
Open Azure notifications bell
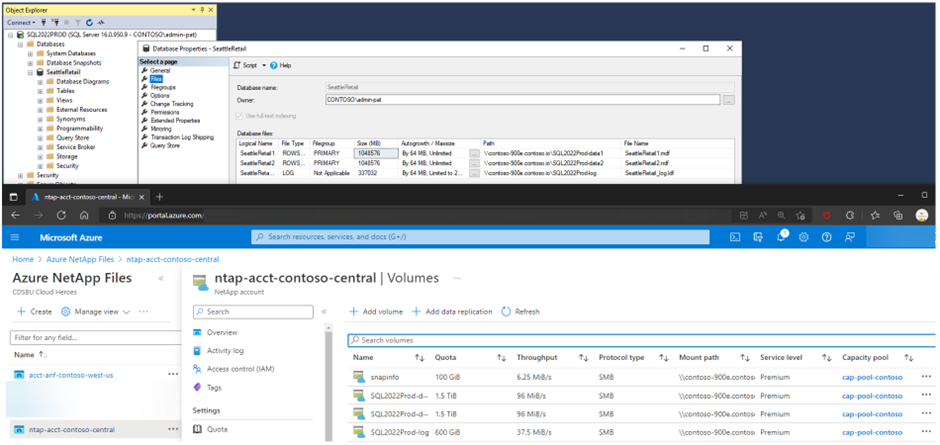click(x=781, y=236)
